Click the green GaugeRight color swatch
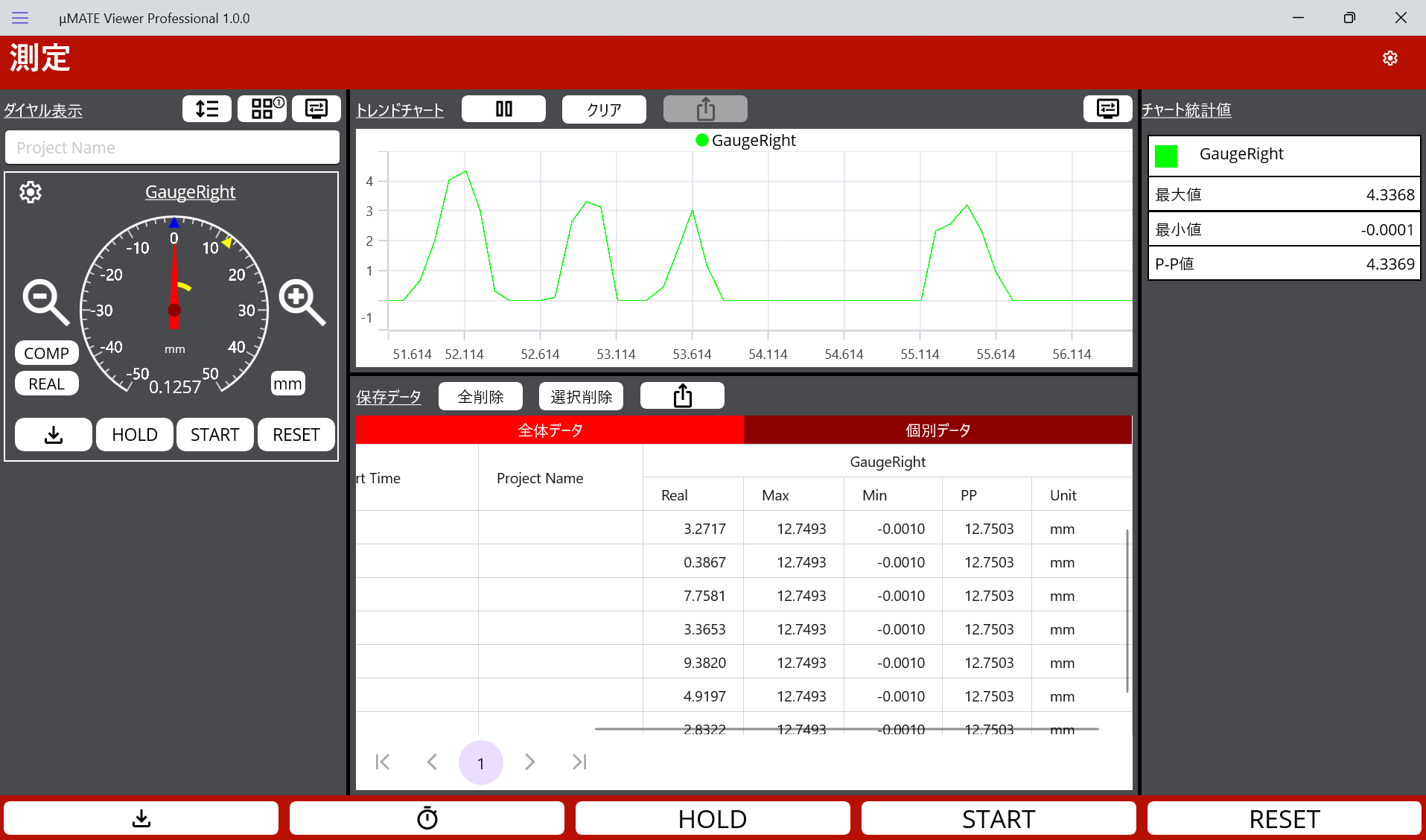 pyautogui.click(x=1166, y=156)
